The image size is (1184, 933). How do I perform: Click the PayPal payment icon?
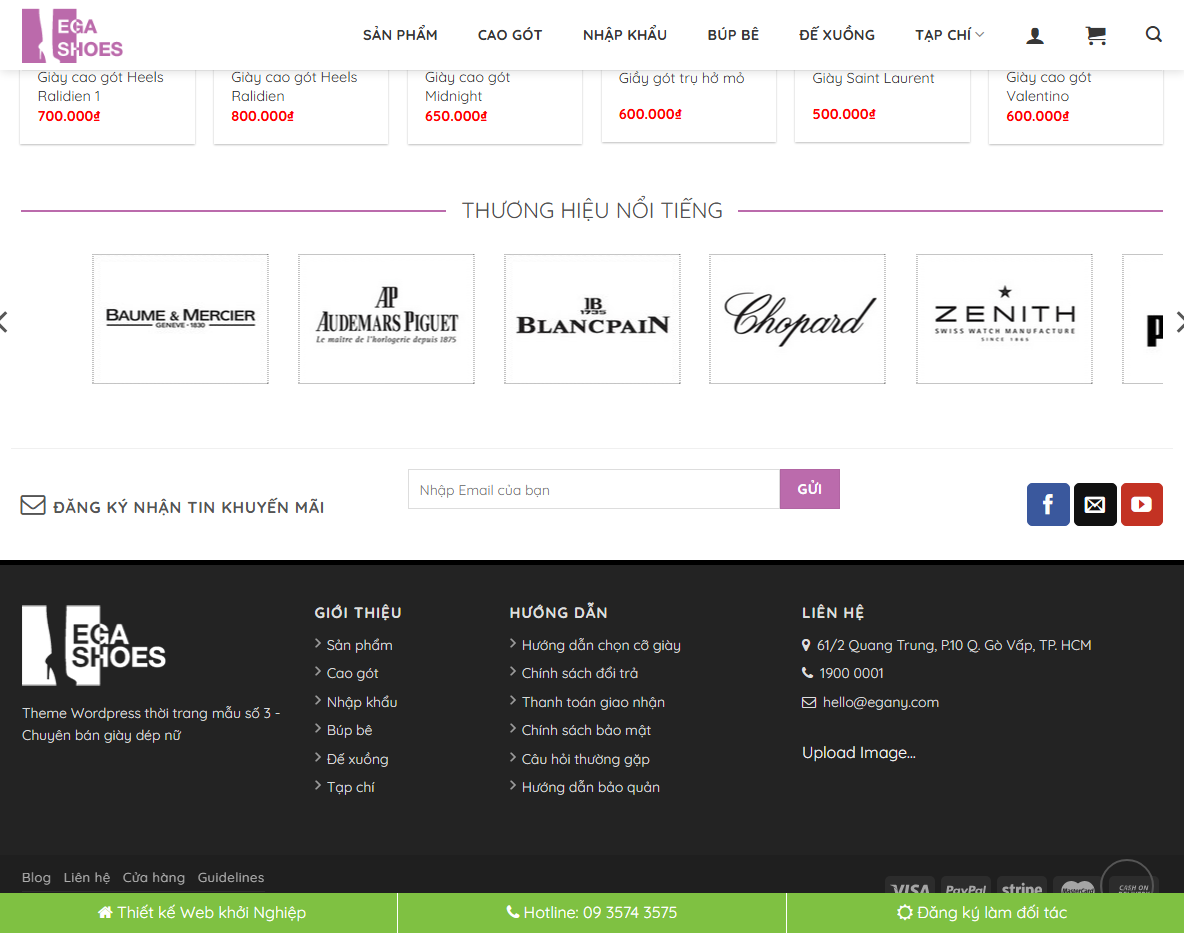(x=966, y=888)
